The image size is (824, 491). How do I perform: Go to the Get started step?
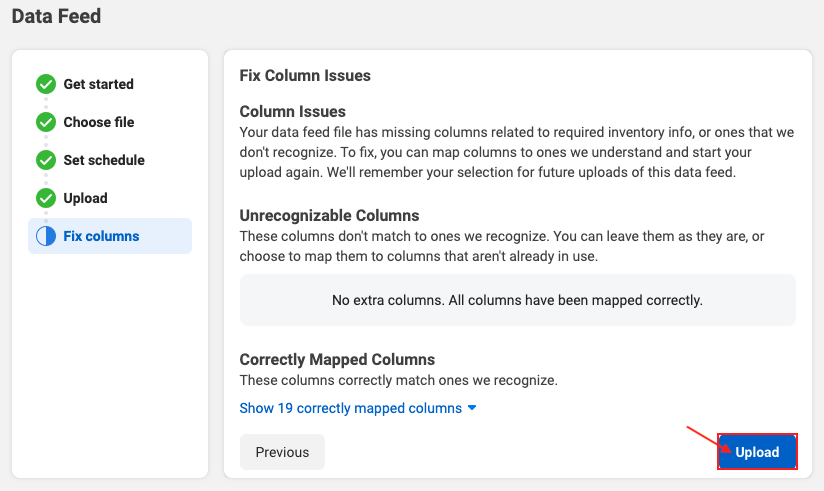pos(98,84)
